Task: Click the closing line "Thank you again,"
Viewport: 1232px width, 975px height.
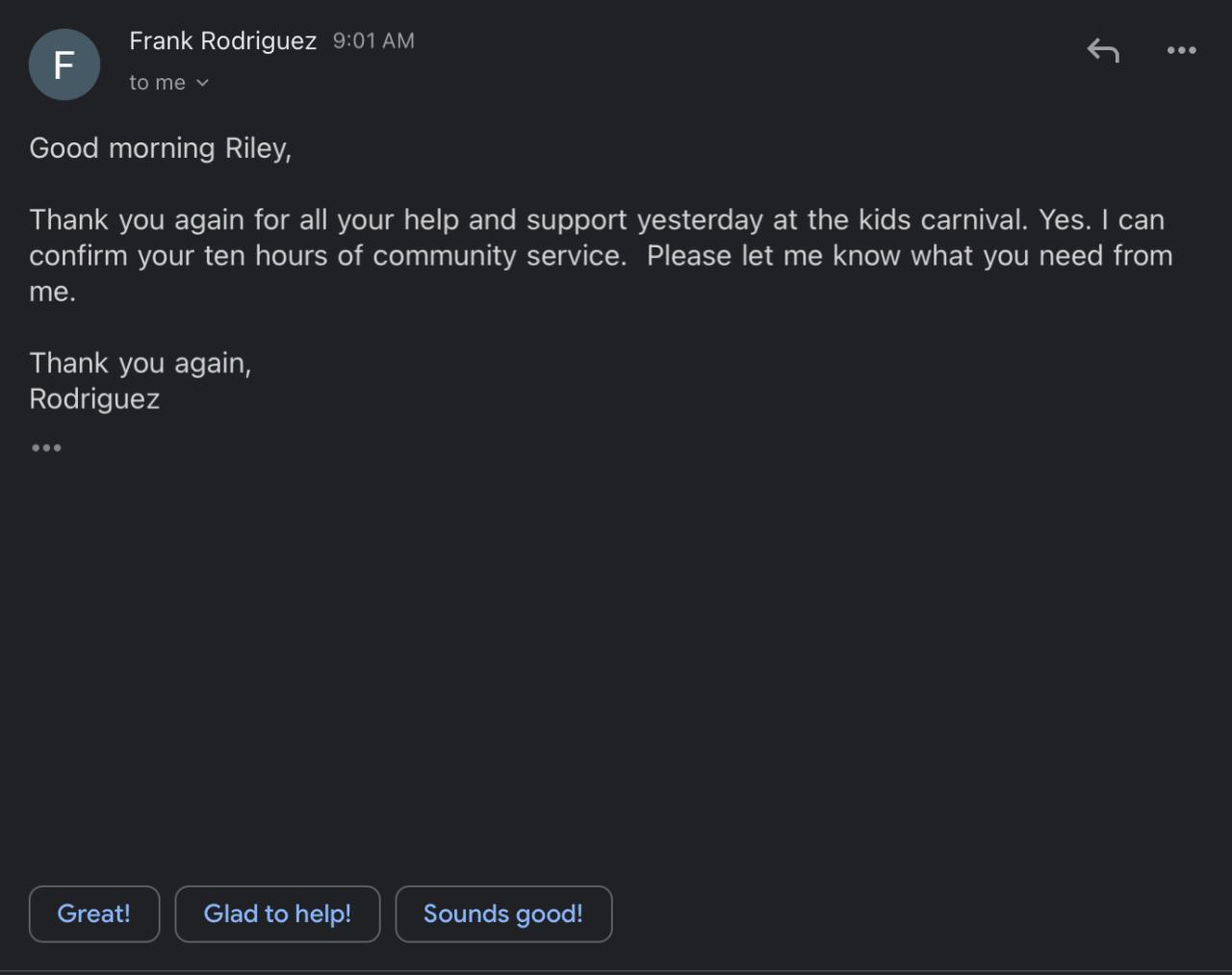Action: click(140, 363)
